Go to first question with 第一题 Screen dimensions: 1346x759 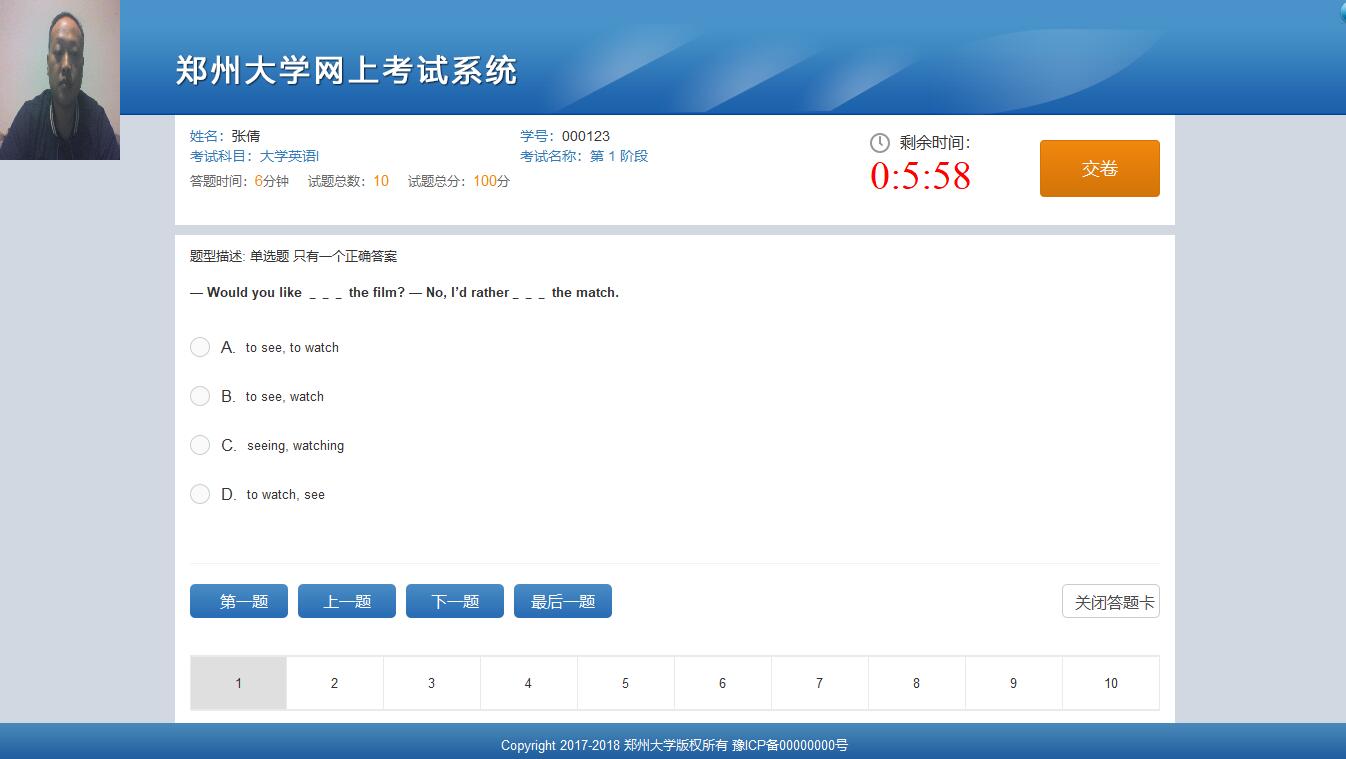(x=239, y=601)
